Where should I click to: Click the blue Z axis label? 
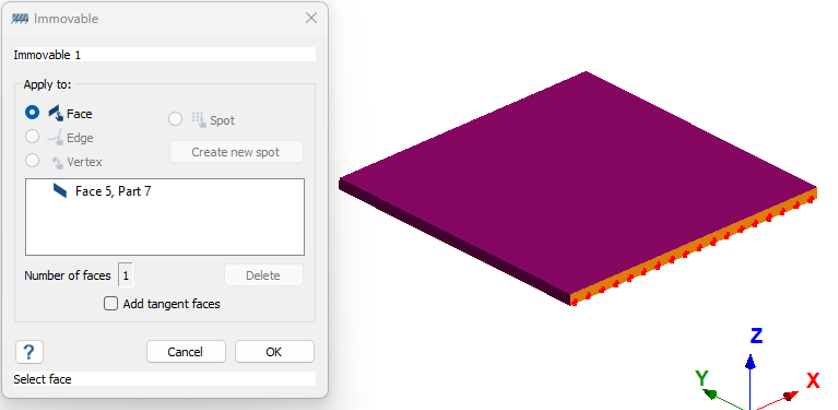click(756, 336)
